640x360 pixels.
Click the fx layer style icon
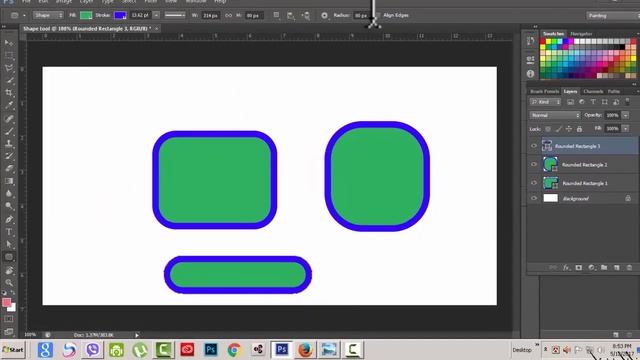pyautogui.click(x=566, y=267)
